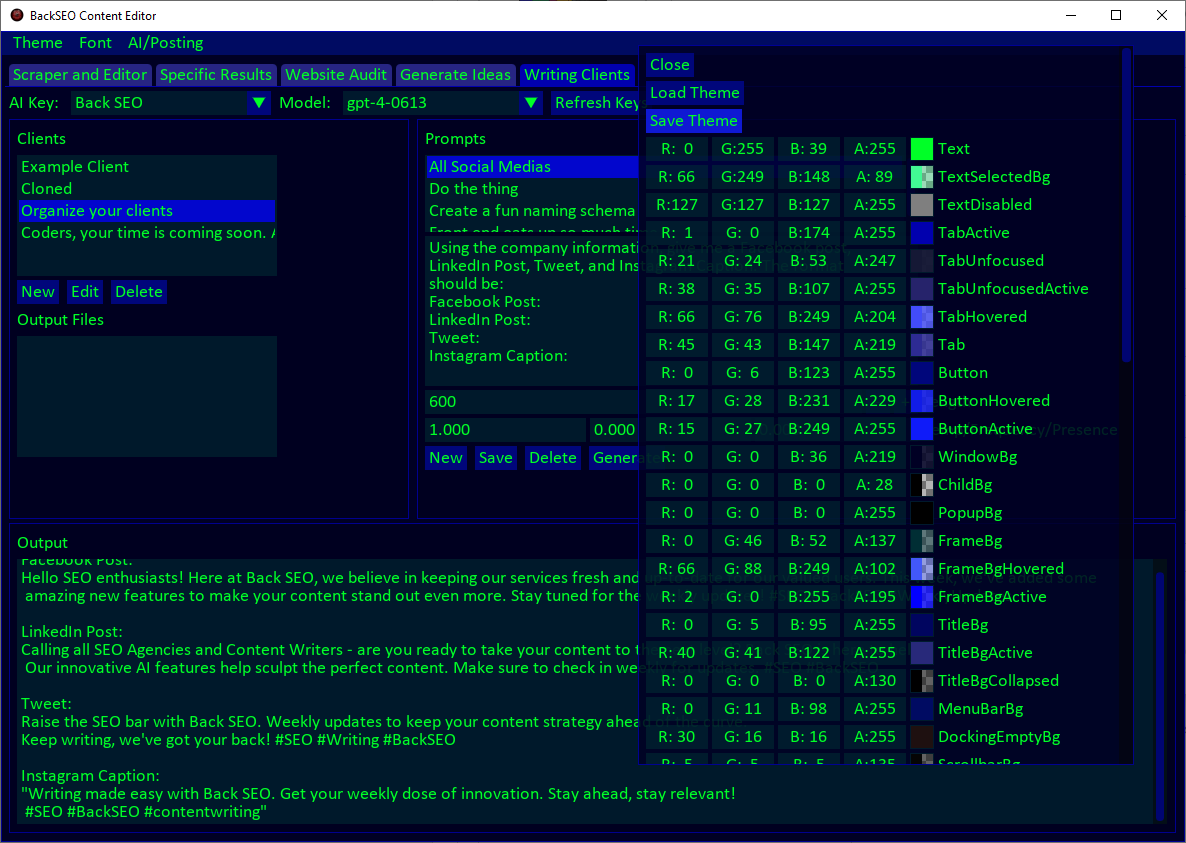The width and height of the screenshot is (1186, 843).
Task: Open the TextDisabled color swatch
Action: [x=921, y=205]
